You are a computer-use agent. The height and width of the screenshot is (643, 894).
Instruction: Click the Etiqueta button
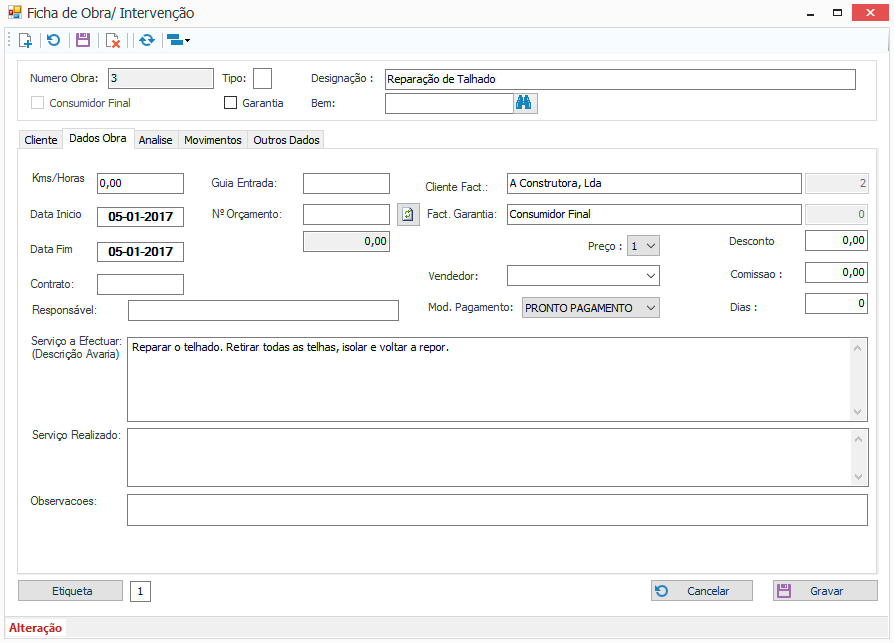71,591
